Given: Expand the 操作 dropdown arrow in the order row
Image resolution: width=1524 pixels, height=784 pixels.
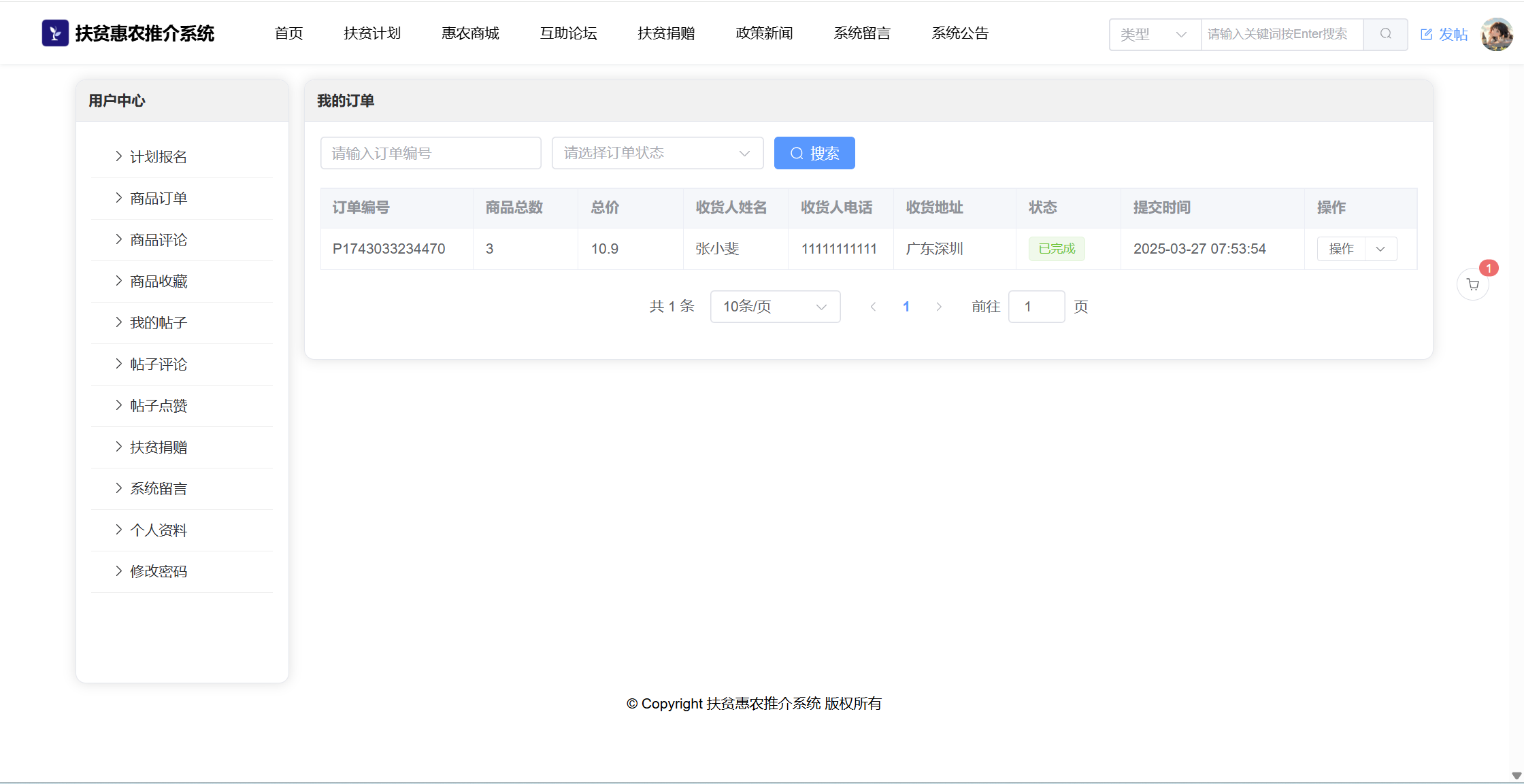Looking at the screenshot, I should 1380,249.
